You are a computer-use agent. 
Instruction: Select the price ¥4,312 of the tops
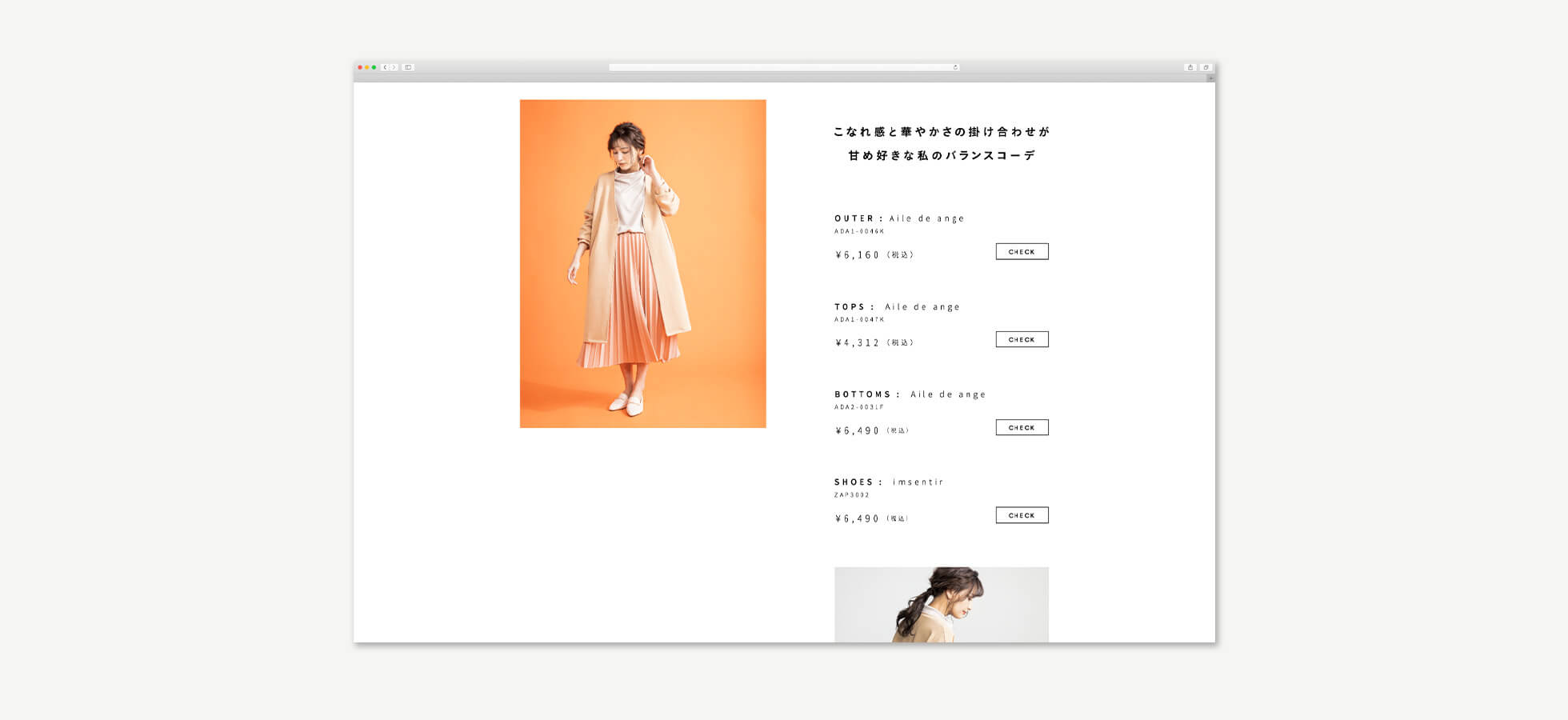coord(858,343)
